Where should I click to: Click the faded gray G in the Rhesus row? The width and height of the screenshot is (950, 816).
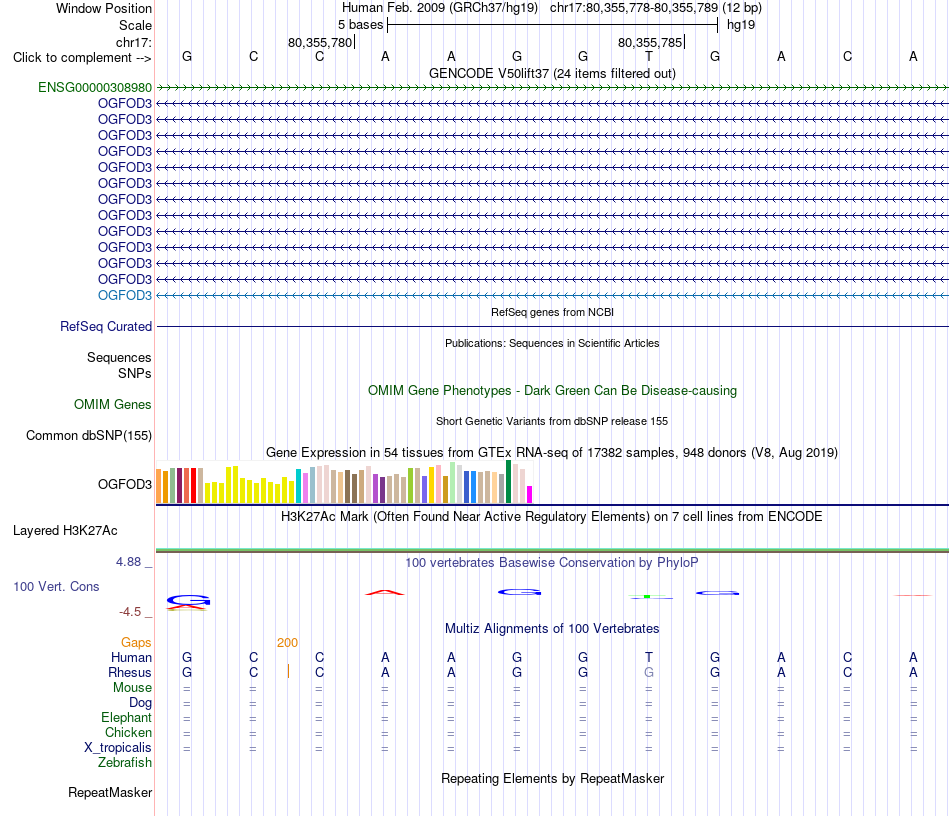(649, 672)
